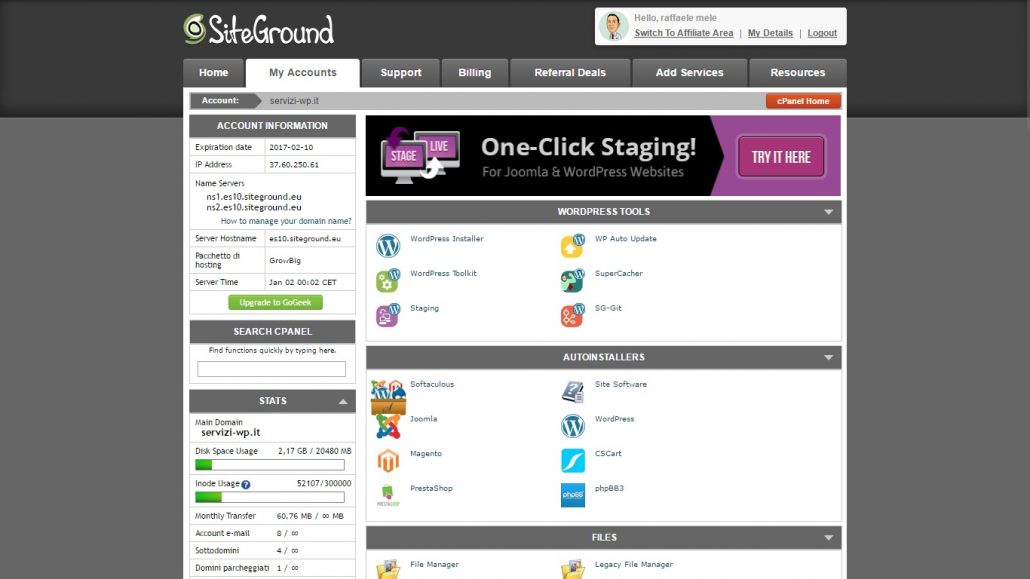Screen dimensions: 1030x579
Task: Collapse the Stats panel
Action: coord(343,401)
